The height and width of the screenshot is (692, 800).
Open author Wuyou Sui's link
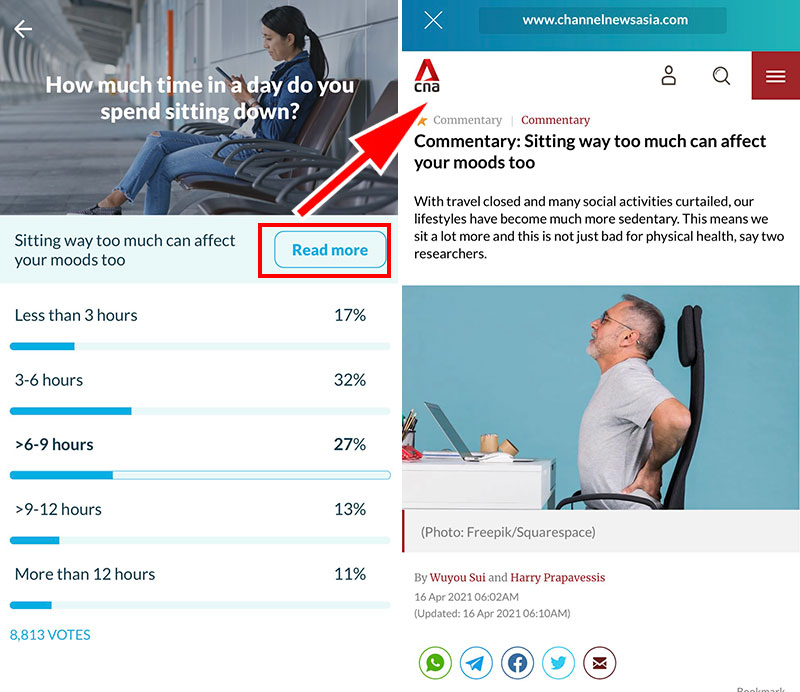tap(457, 577)
